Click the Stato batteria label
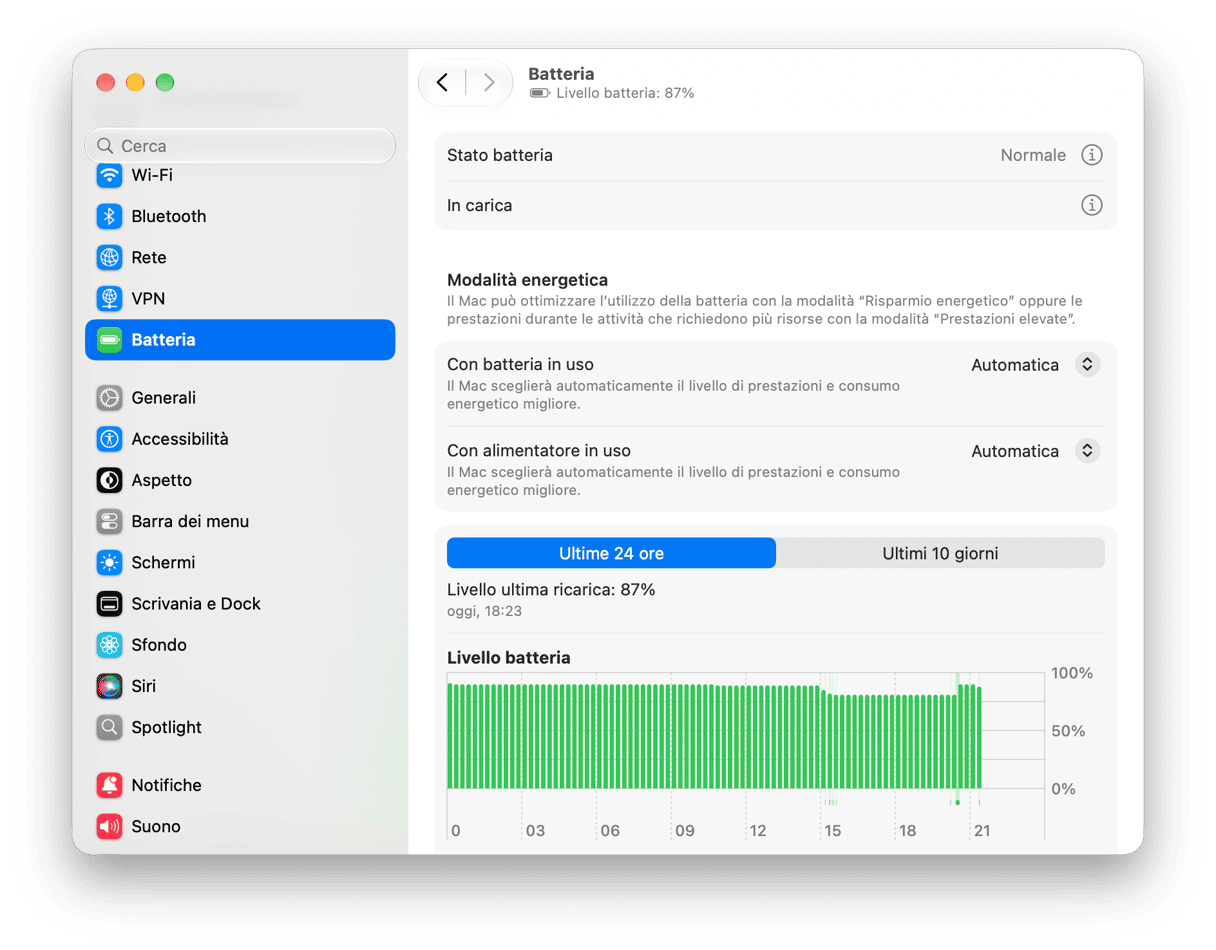The image size is (1216, 950). point(500,155)
